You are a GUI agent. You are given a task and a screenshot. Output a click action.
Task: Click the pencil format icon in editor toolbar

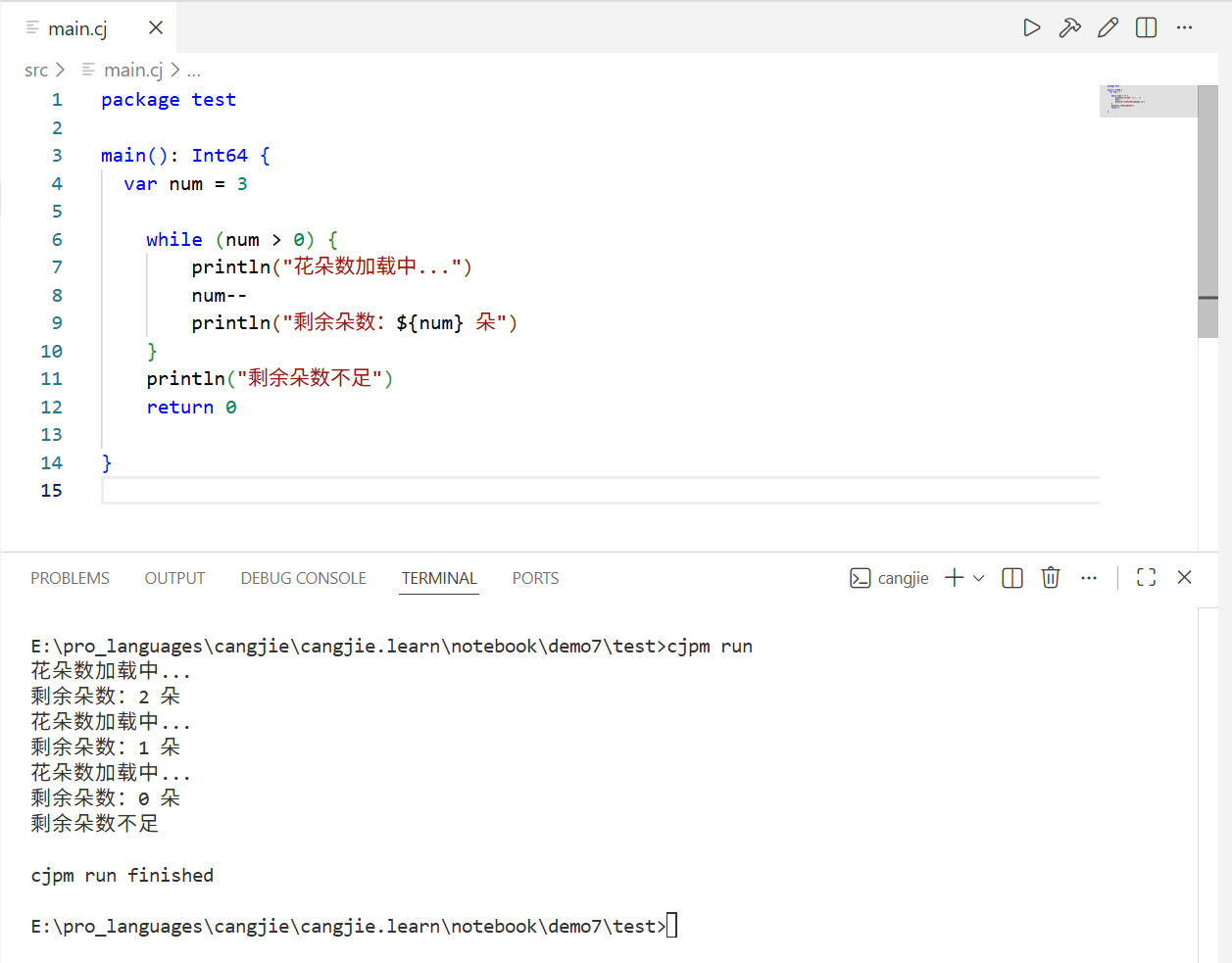pyautogui.click(x=1108, y=27)
